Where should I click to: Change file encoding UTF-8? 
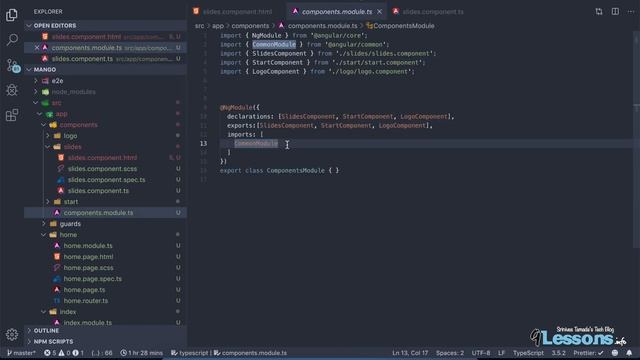[x=481, y=353]
